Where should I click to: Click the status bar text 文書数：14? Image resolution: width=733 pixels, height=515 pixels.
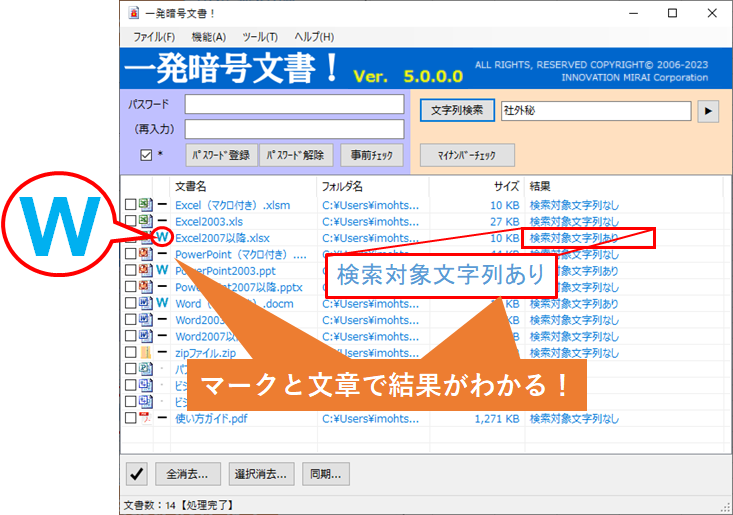coord(150,506)
